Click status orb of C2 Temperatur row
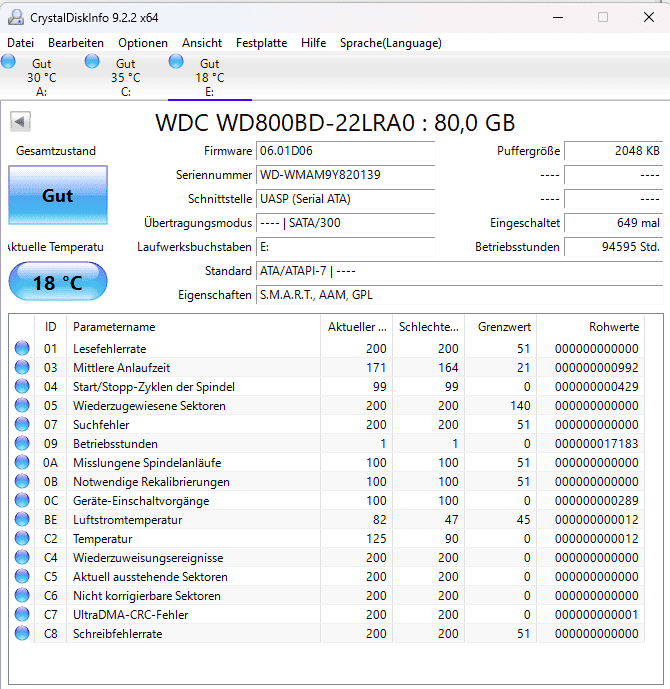 (x=22, y=539)
